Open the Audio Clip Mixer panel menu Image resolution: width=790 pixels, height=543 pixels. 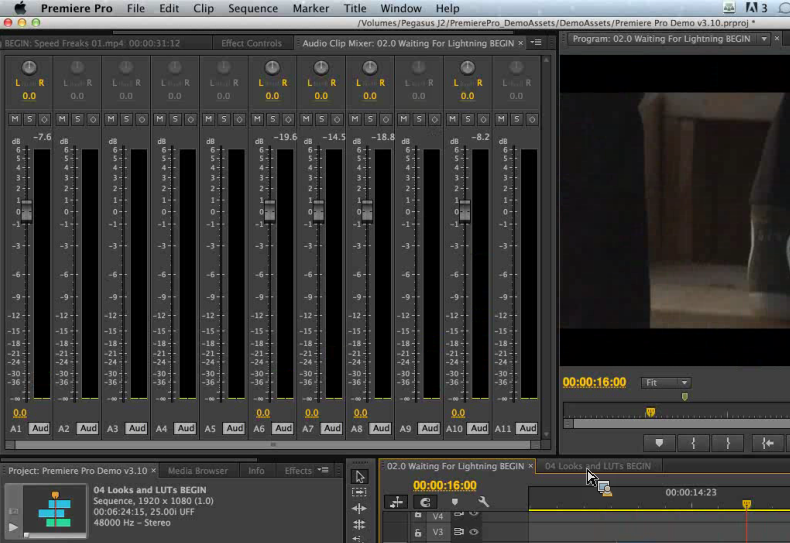click(x=537, y=43)
